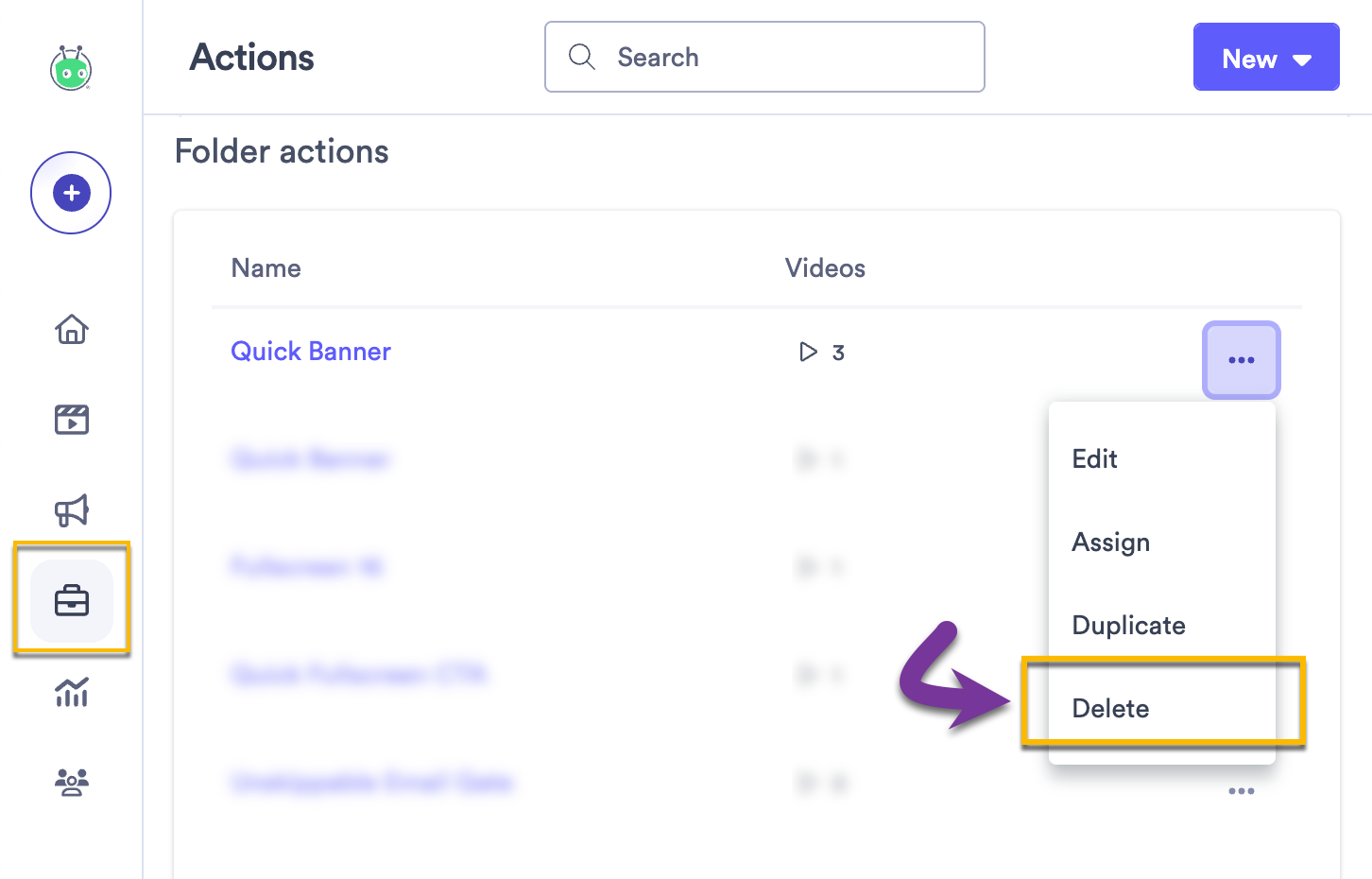Choose Assign in the open menu
The width and height of the screenshot is (1372, 879).
click(x=1110, y=542)
